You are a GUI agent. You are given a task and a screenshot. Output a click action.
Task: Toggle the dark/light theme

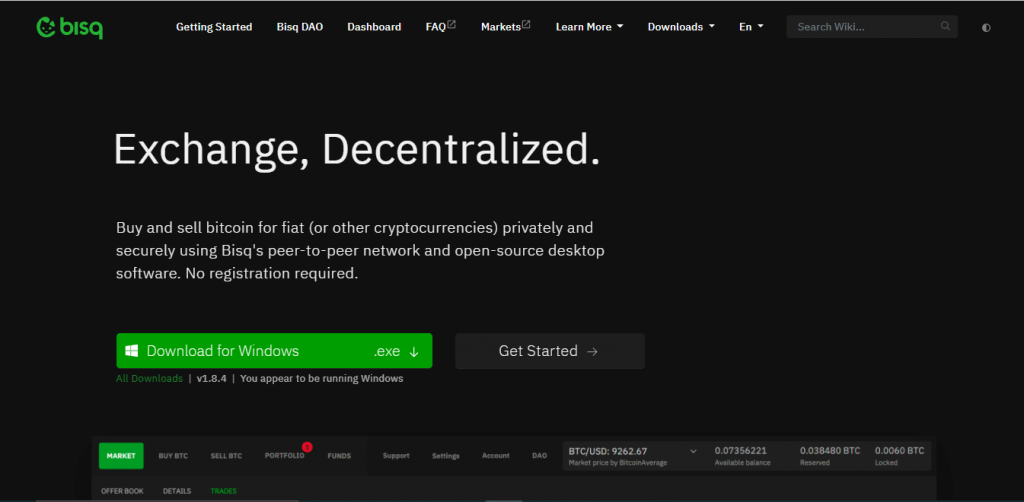click(x=986, y=27)
